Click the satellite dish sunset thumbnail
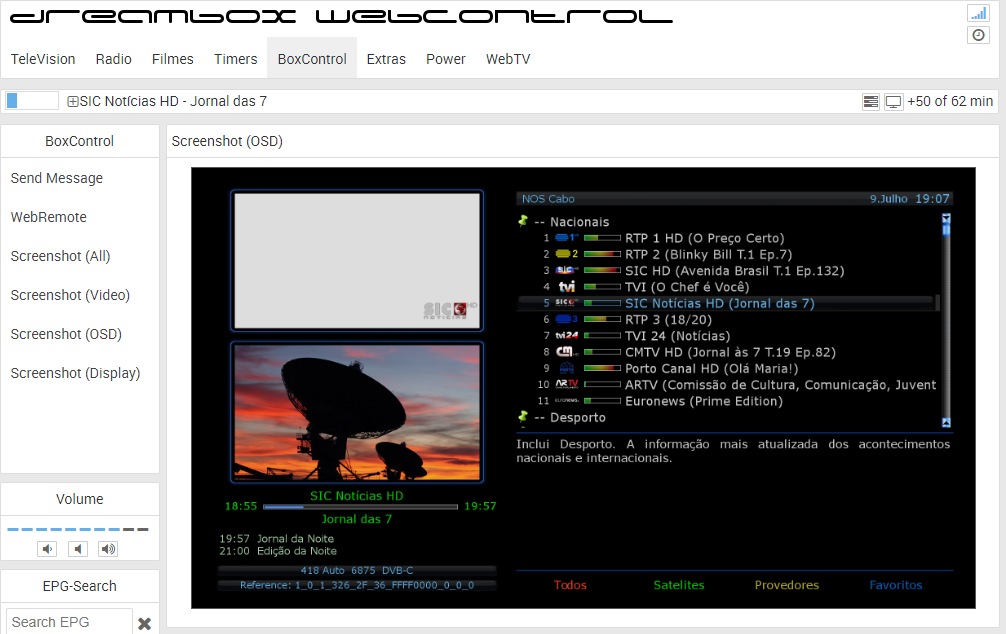The height and width of the screenshot is (634, 1006). pyautogui.click(x=357, y=412)
